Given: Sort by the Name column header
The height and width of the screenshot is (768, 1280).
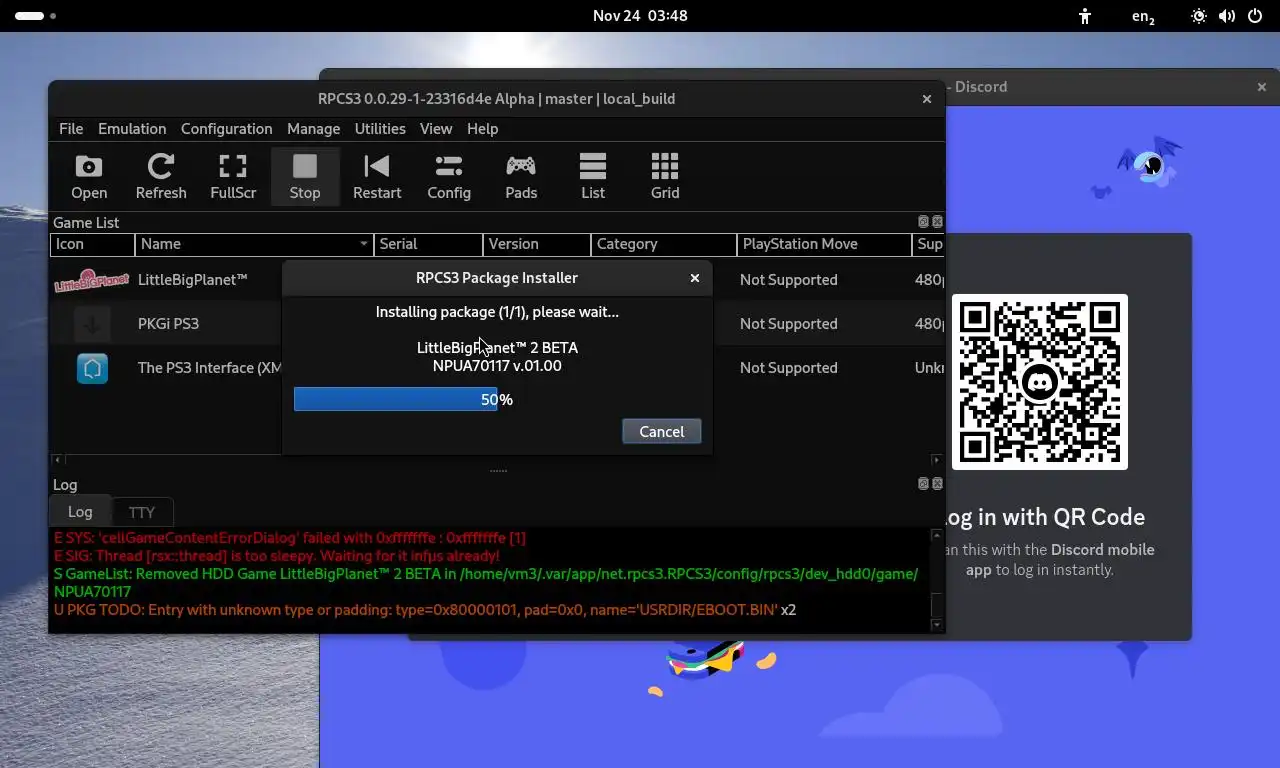Looking at the screenshot, I should click(x=254, y=244).
